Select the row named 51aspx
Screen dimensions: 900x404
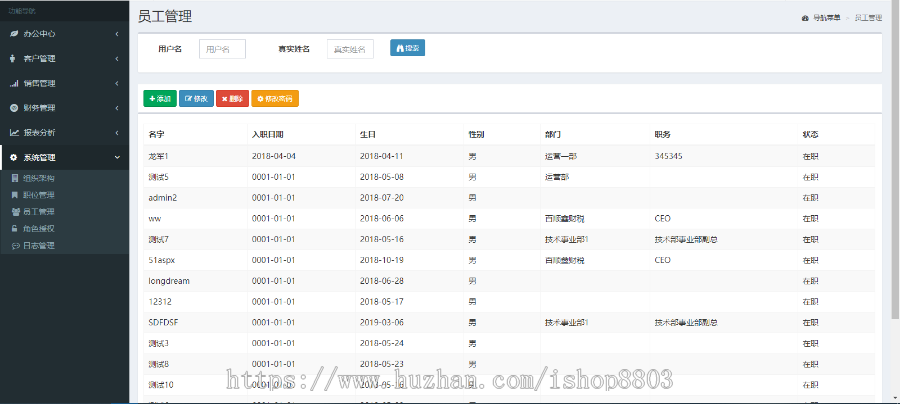tap(509, 260)
